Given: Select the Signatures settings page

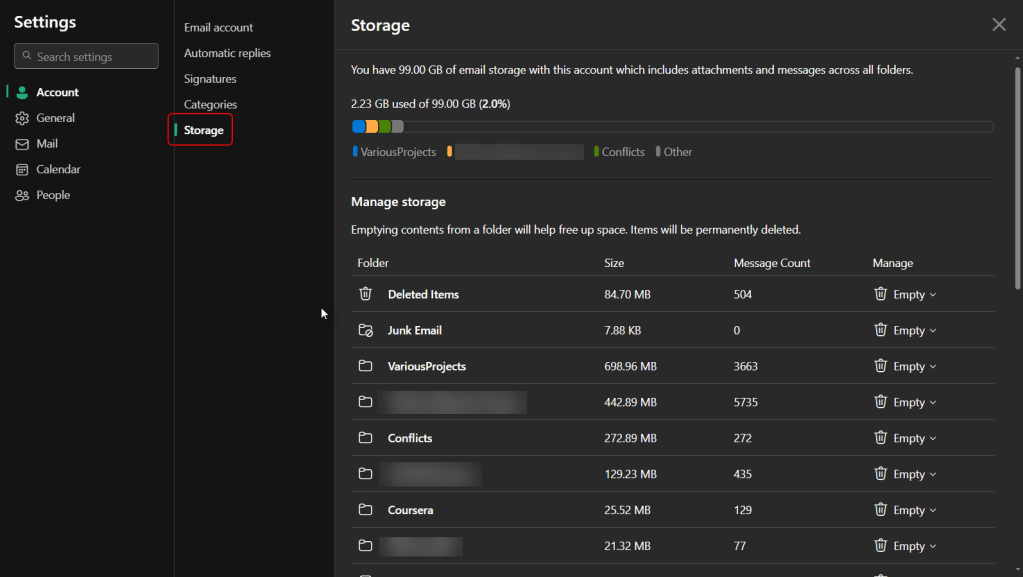Looking at the screenshot, I should point(210,79).
